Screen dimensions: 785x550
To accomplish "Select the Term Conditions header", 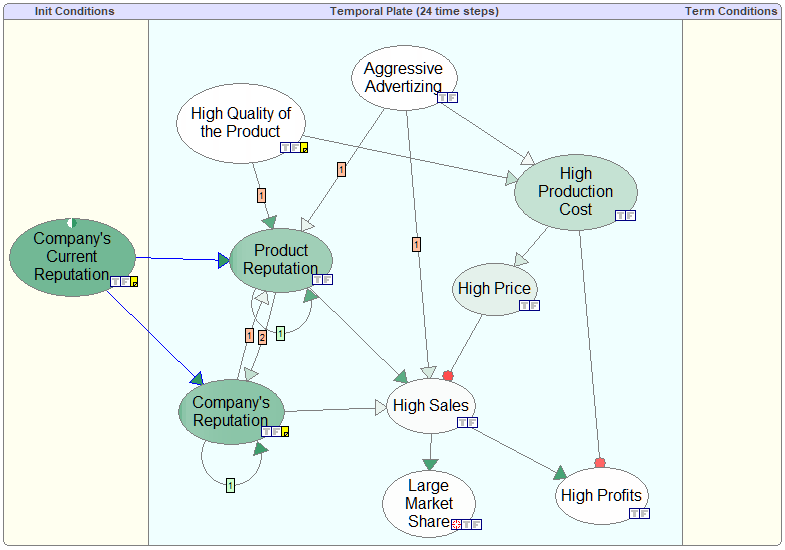I will 730,11.
